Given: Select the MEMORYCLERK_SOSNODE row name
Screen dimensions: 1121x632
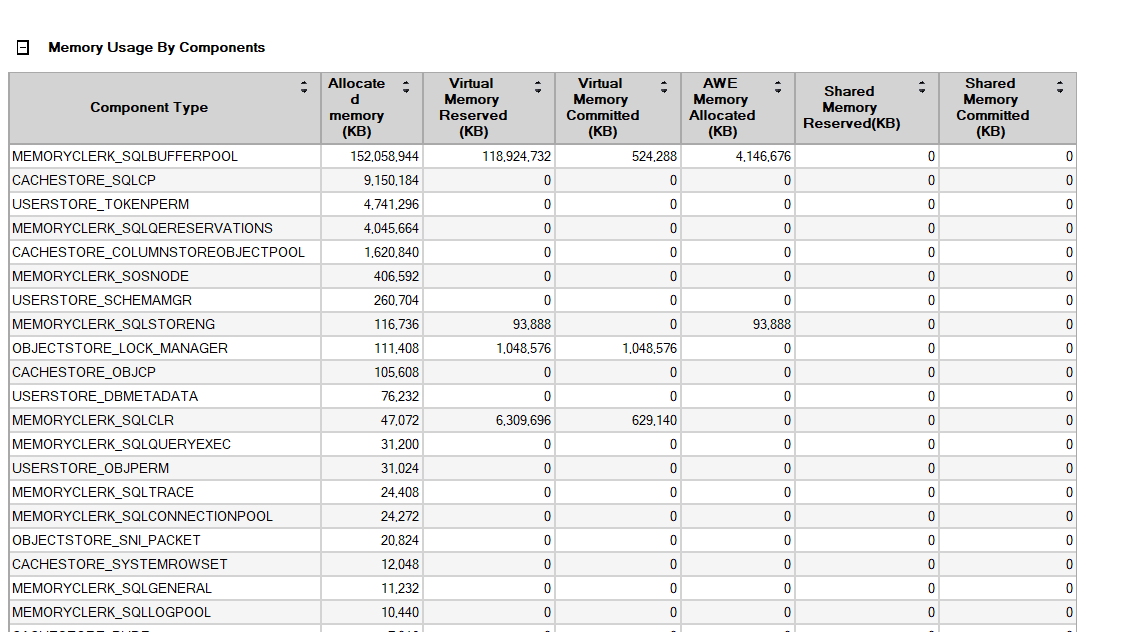Looking at the screenshot, I should coord(100,276).
